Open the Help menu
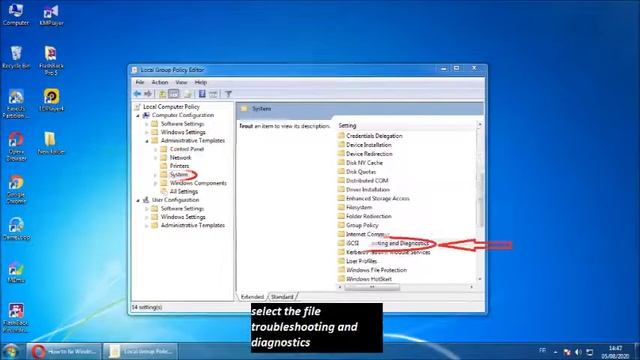The width and height of the screenshot is (640, 360). coord(200,82)
